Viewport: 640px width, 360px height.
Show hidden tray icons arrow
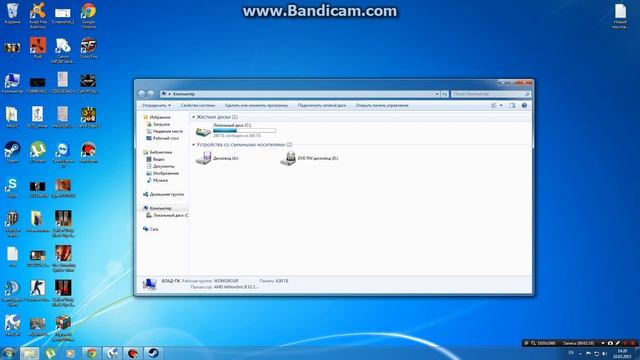coord(580,353)
